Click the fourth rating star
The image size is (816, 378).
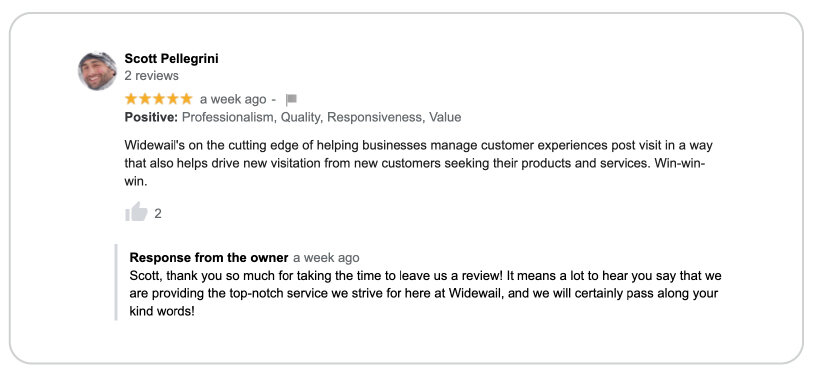tap(172, 99)
